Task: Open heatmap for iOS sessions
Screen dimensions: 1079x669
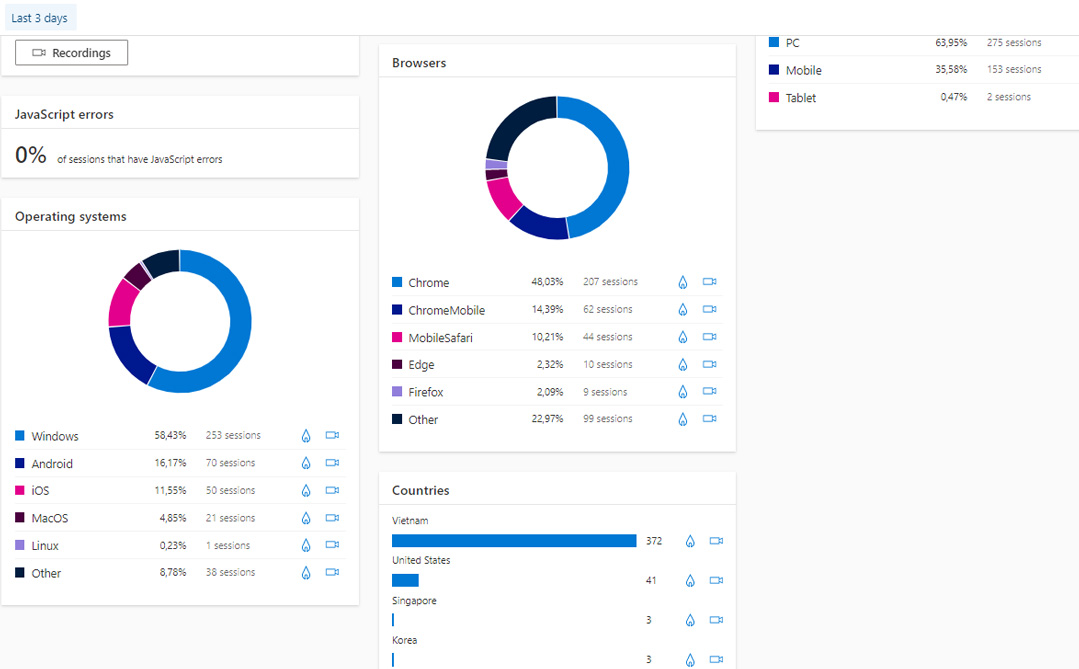Action: 306,491
